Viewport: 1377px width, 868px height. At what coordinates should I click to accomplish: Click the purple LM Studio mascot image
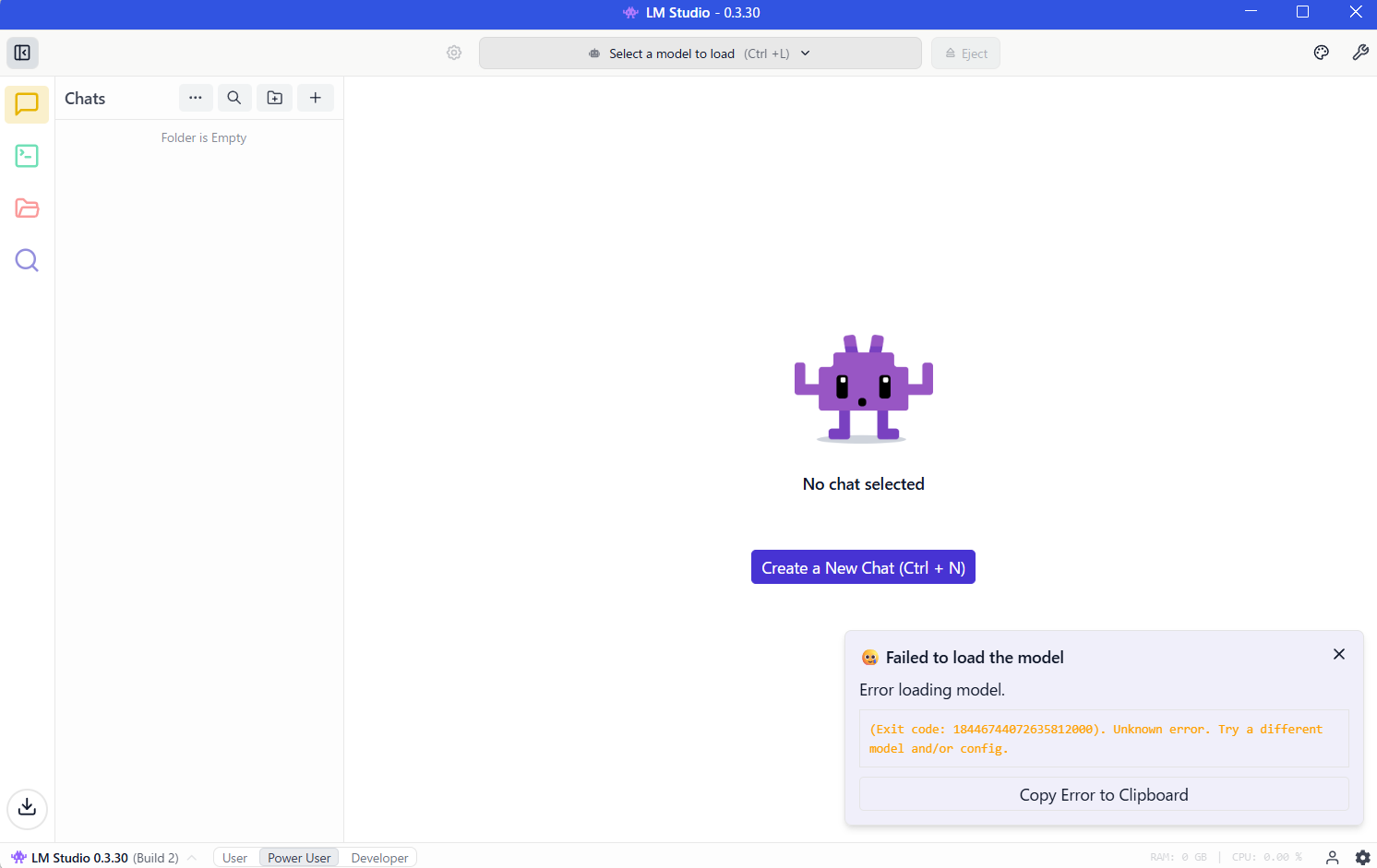point(863,388)
